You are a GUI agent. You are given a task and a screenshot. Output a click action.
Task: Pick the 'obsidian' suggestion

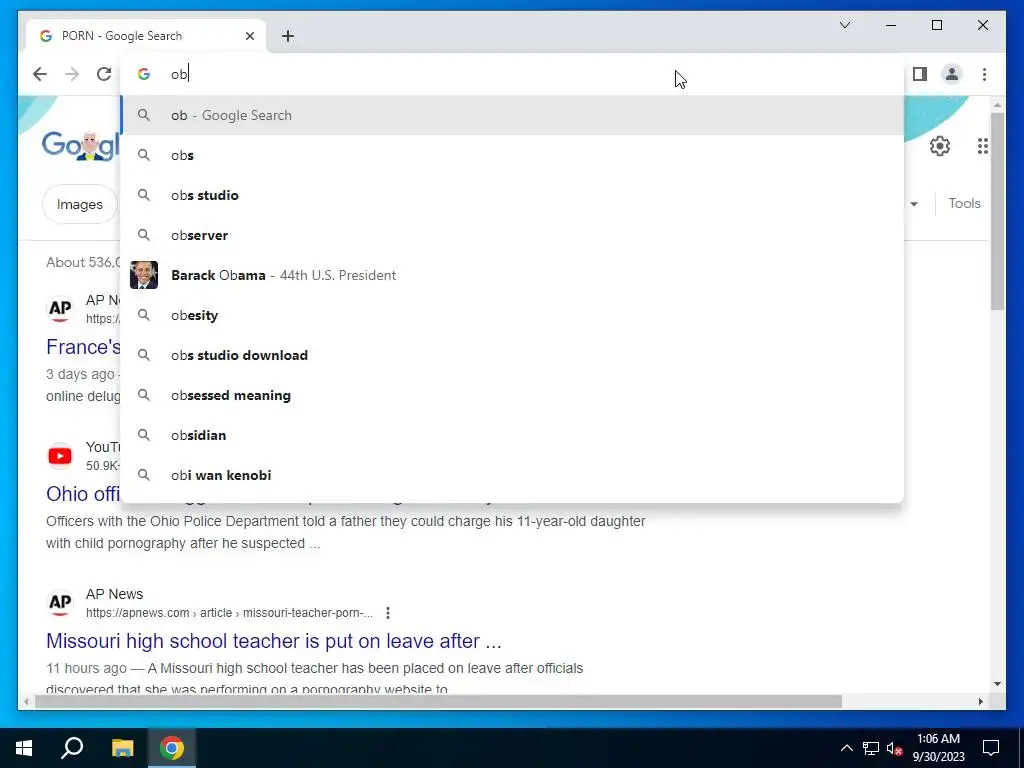point(513,435)
